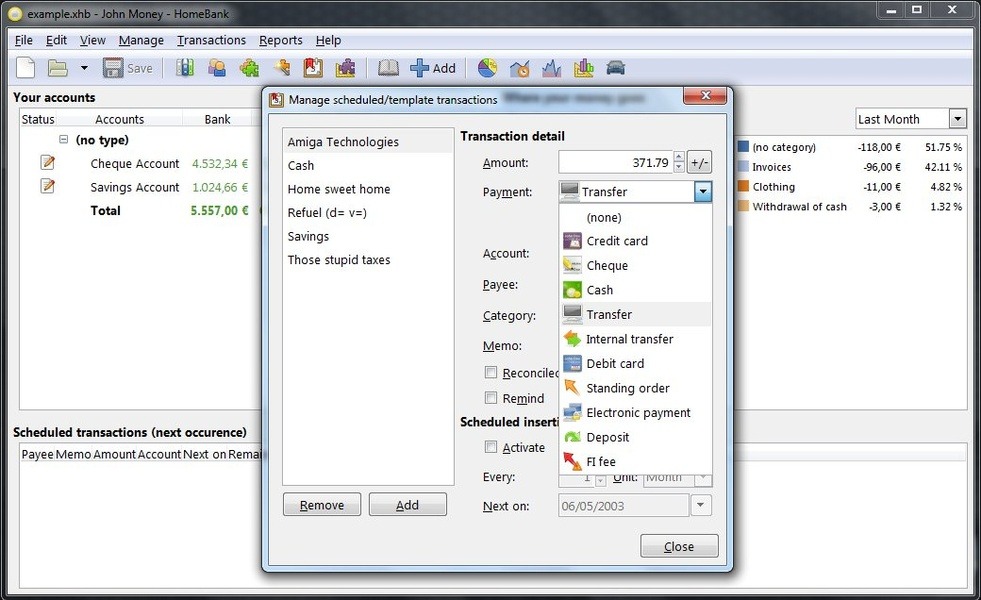The width and height of the screenshot is (981, 600).
Task: Open the car cost report icon
Action: 616,68
